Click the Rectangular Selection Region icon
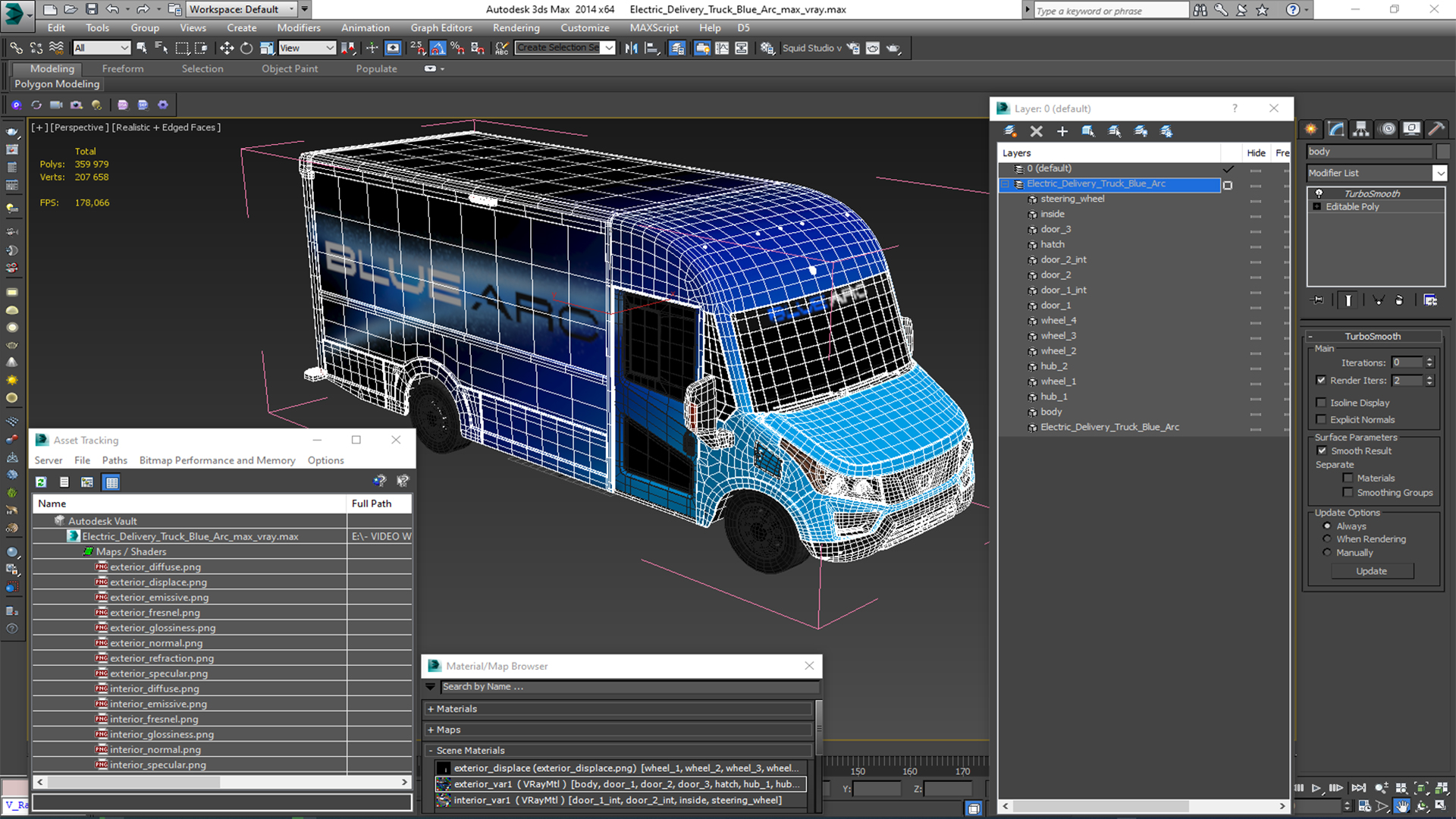The height and width of the screenshot is (819, 1456). pyautogui.click(x=182, y=48)
